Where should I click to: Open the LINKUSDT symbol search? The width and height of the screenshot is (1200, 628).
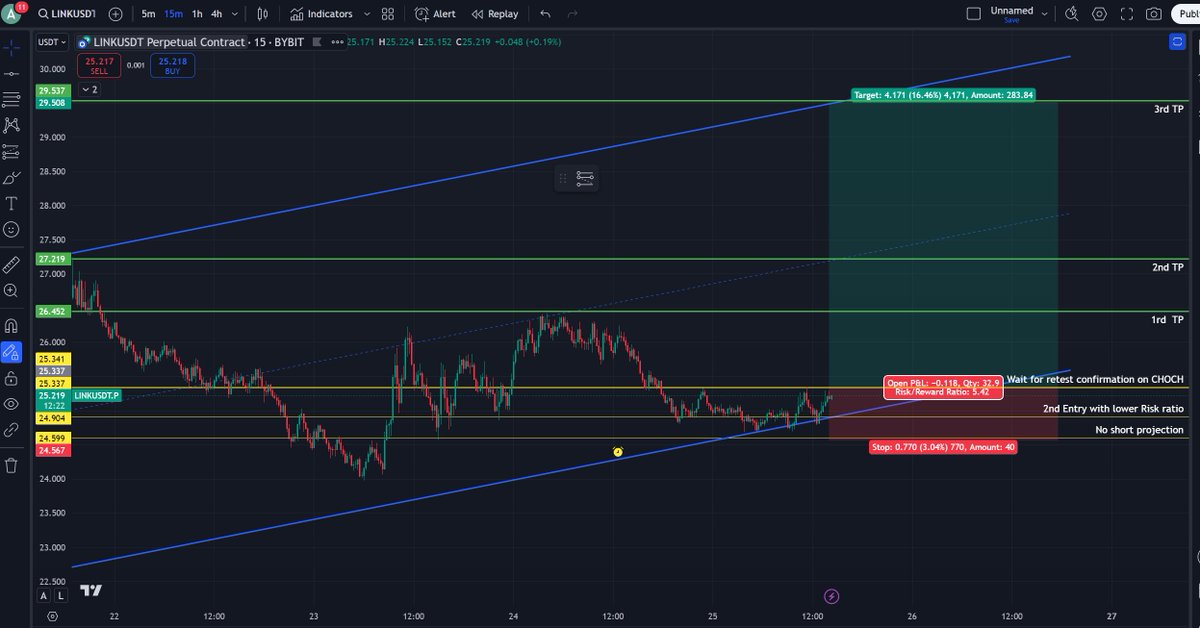(x=67, y=14)
